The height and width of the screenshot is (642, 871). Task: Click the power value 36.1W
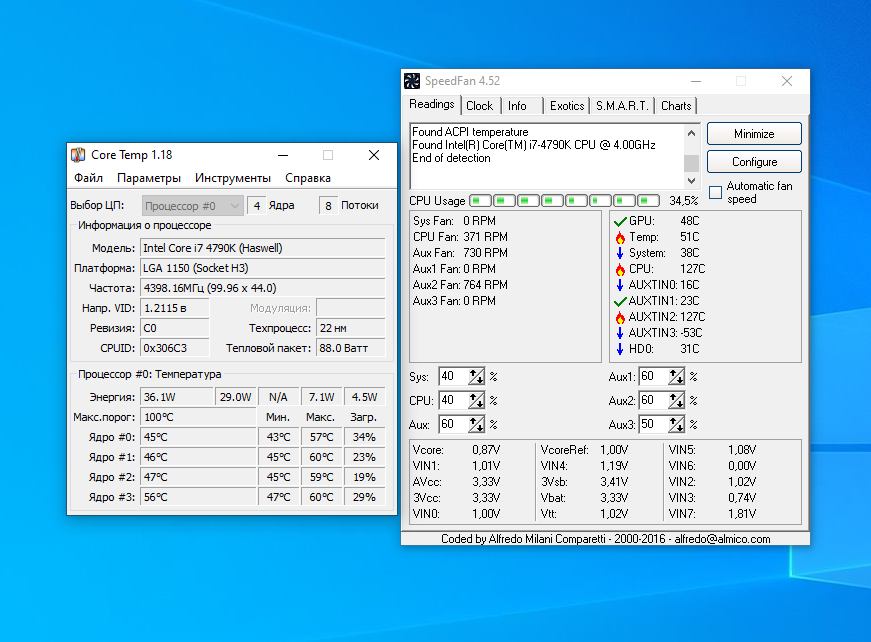(x=177, y=397)
